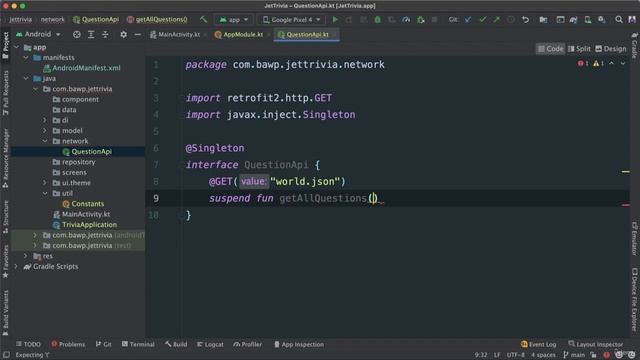This screenshot has width=640, height=360.
Task: Open Search Everywhere with the magnifier icon
Action: (x=619, y=20)
